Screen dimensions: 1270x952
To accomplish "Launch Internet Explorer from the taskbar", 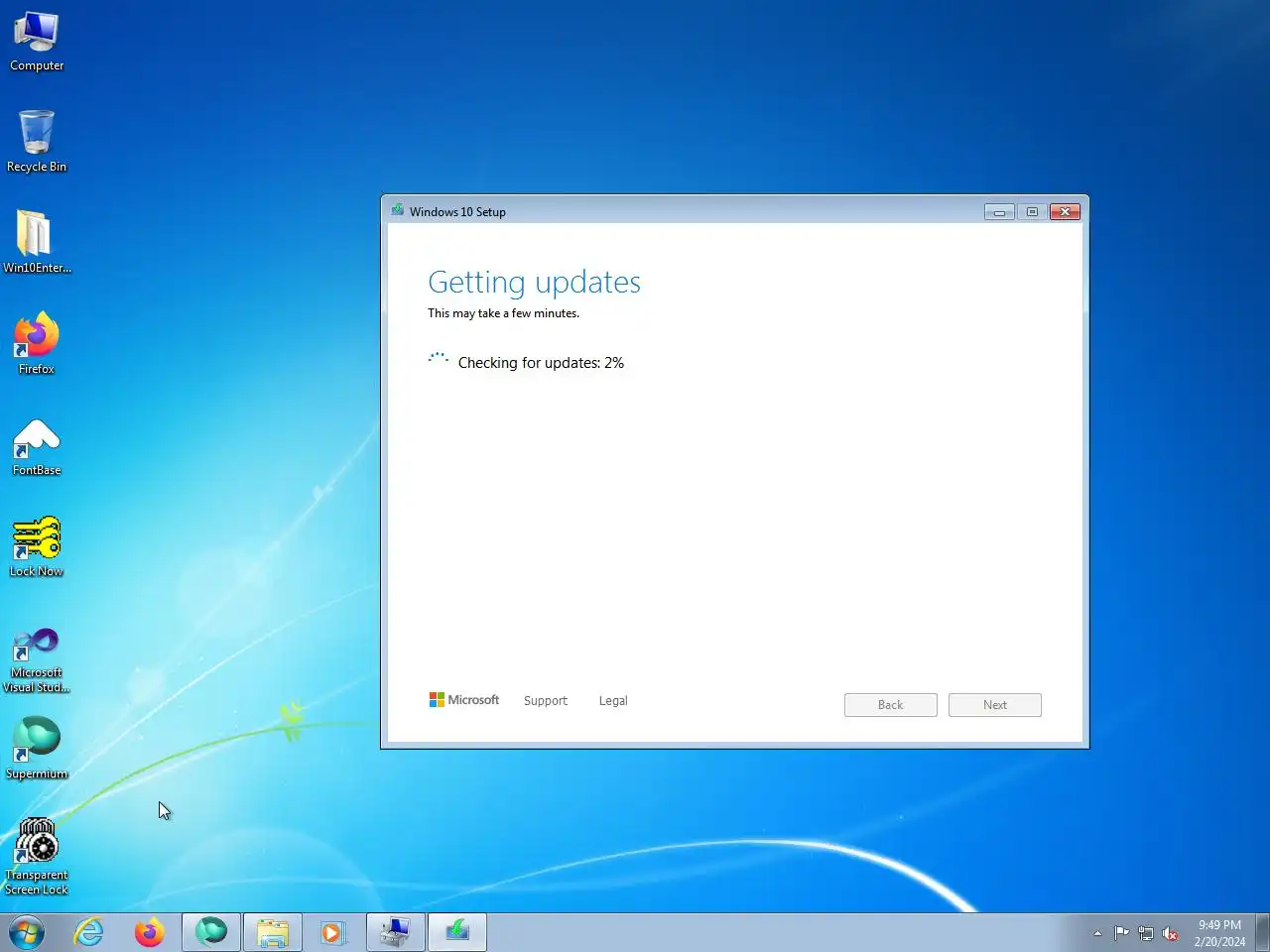I will 88,933.
